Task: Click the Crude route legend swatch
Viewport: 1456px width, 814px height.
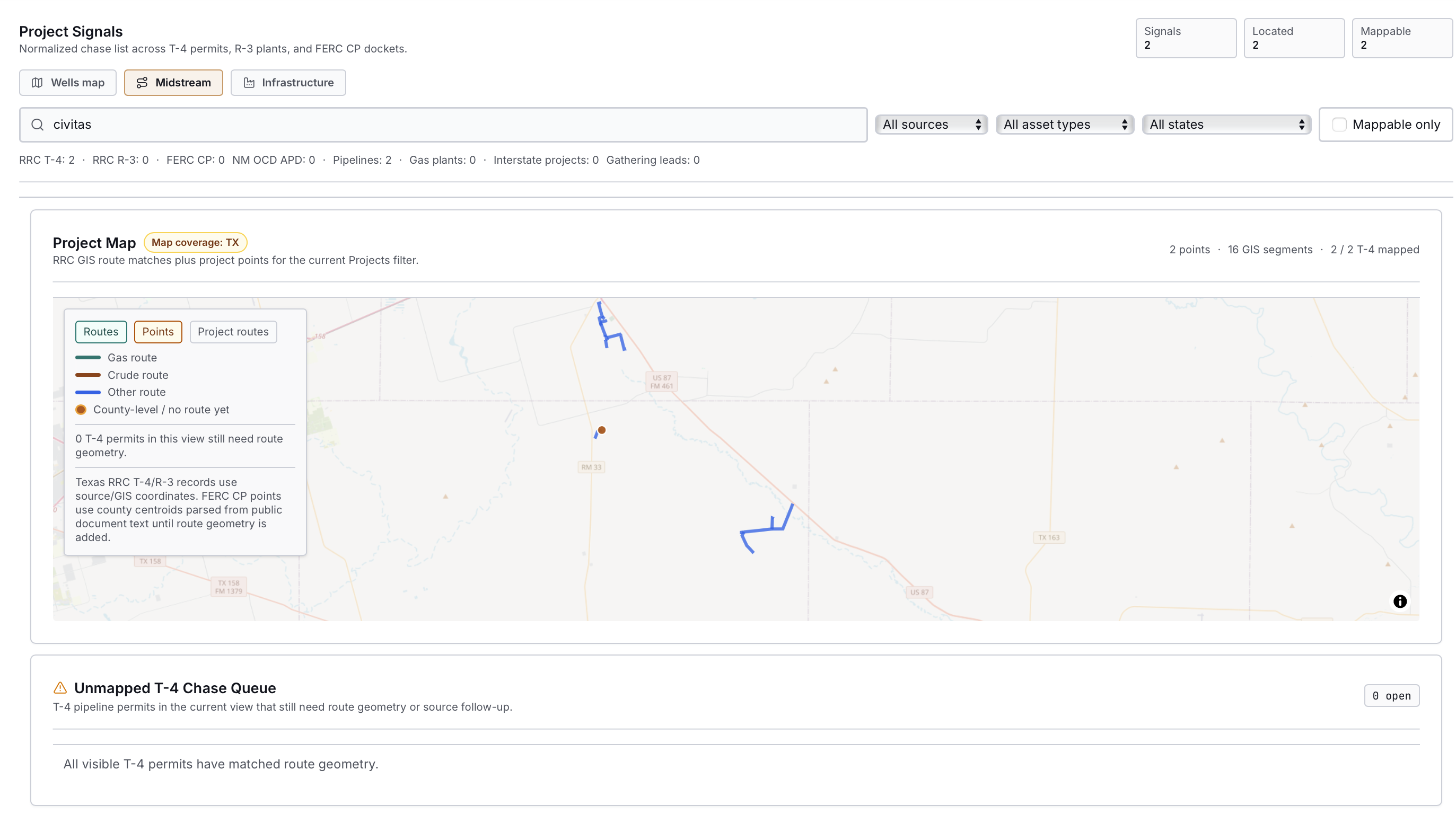Action: [87, 375]
